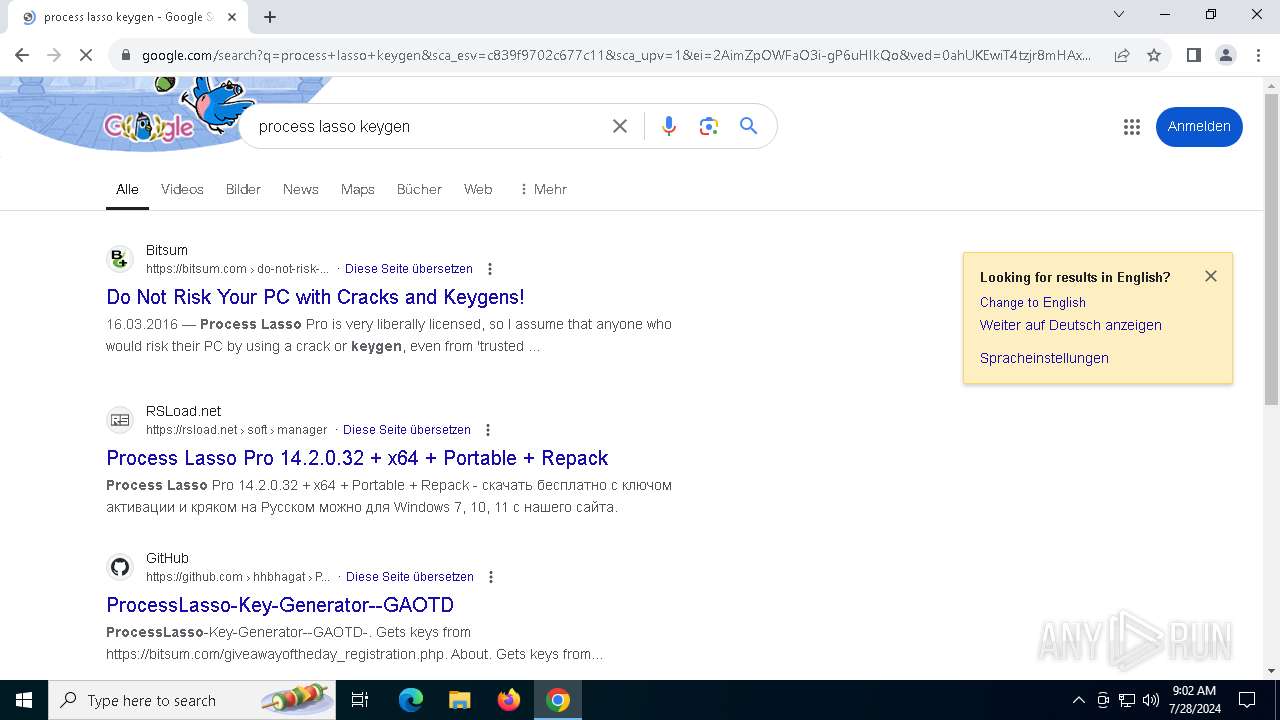Expand Chrome tab search dropdown
1280x720 pixels.
[1119, 14]
